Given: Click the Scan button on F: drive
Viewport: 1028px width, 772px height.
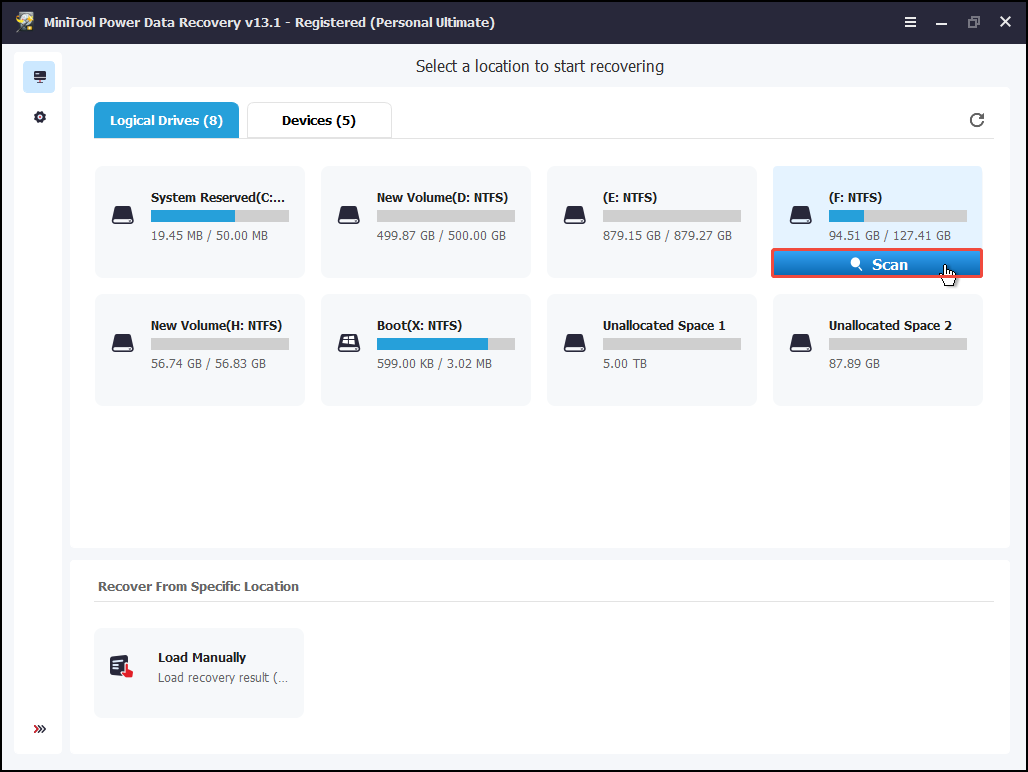Looking at the screenshot, I should click(x=877, y=264).
